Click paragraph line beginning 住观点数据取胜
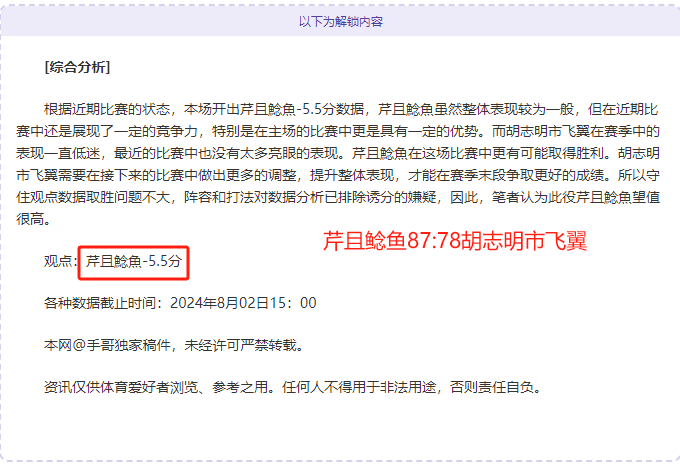Viewport: 680px width, 465px height. pyautogui.click(x=338, y=197)
